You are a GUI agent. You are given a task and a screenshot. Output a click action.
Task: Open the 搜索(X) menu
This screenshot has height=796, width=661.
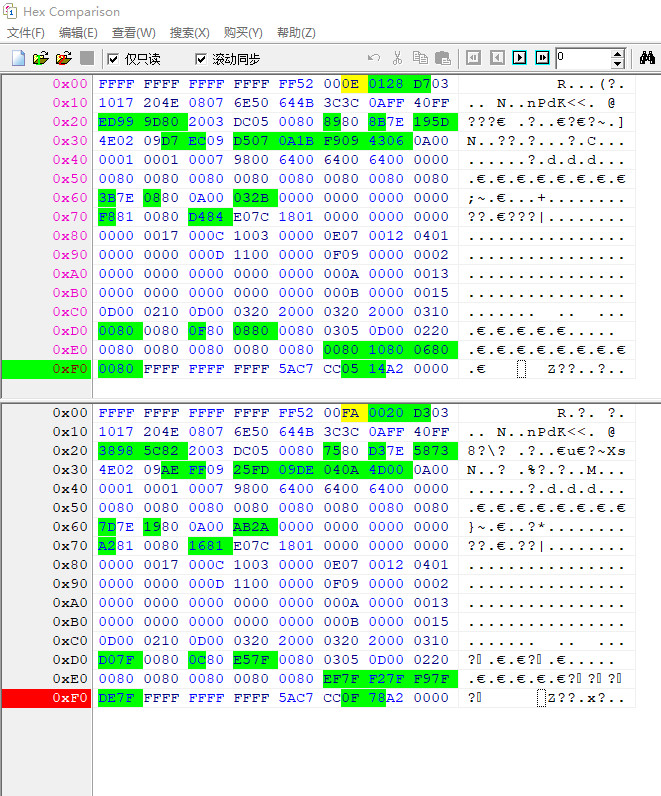point(189,33)
